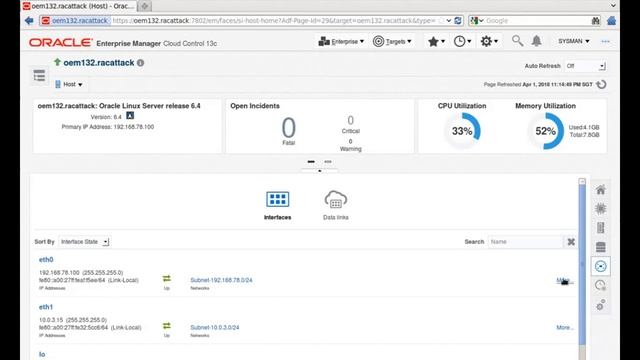Open Memory view in side toolbar

pos(600,228)
